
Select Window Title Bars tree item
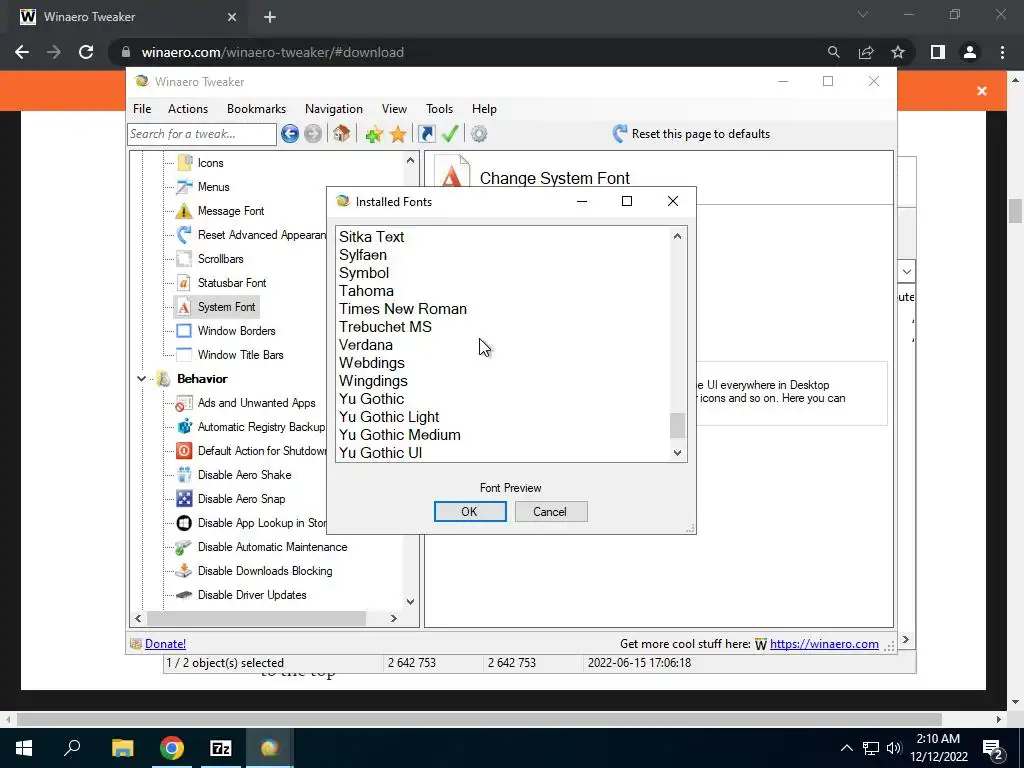(240, 355)
